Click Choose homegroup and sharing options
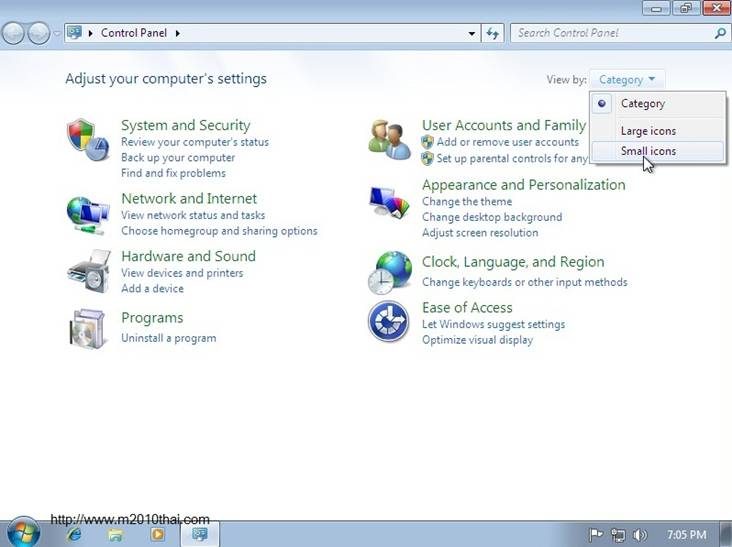Image resolution: width=732 pixels, height=547 pixels. (x=219, y=231)
